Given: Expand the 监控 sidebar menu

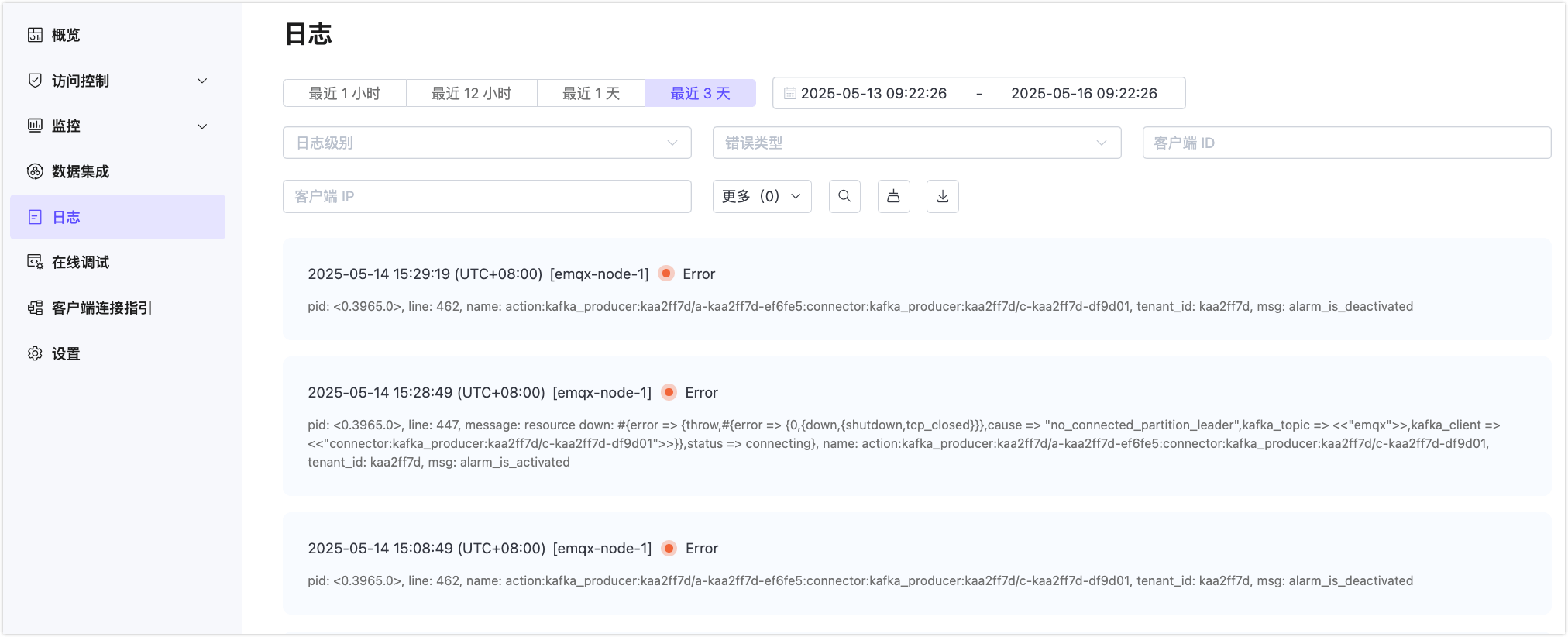Looking at the screenshot, I should click(118, 126).
